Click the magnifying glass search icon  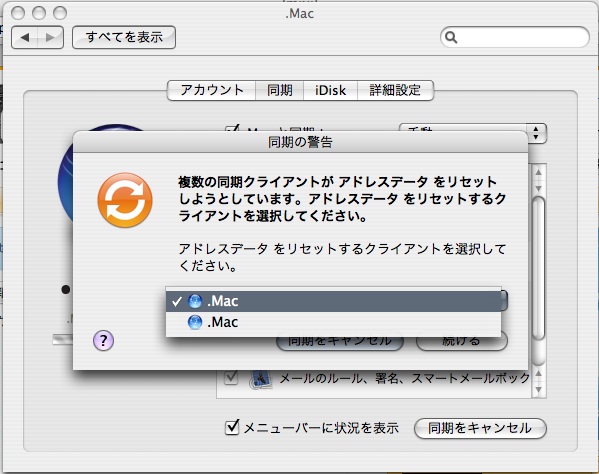451,37
